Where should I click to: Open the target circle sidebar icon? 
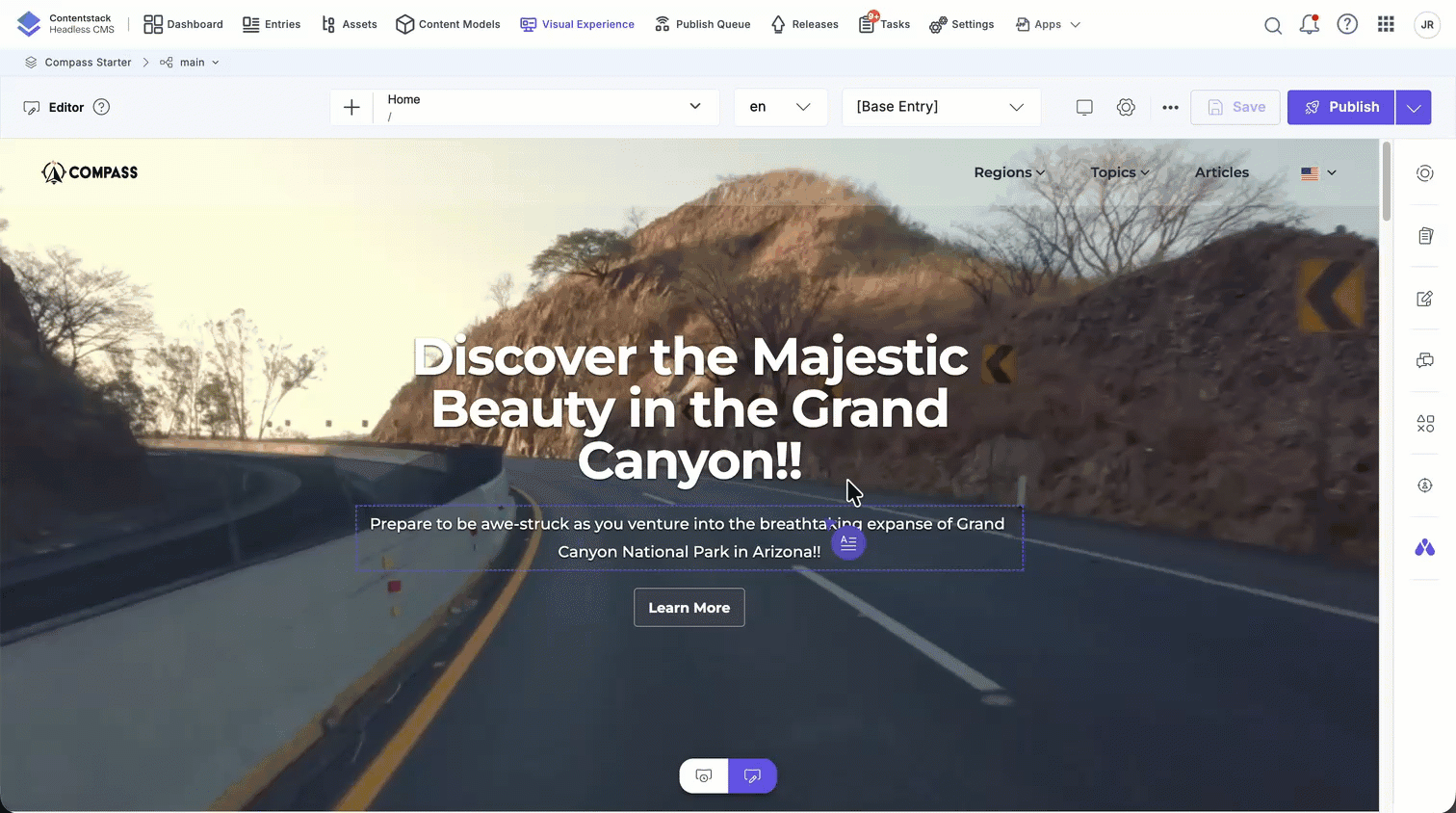click(1425, 173)
